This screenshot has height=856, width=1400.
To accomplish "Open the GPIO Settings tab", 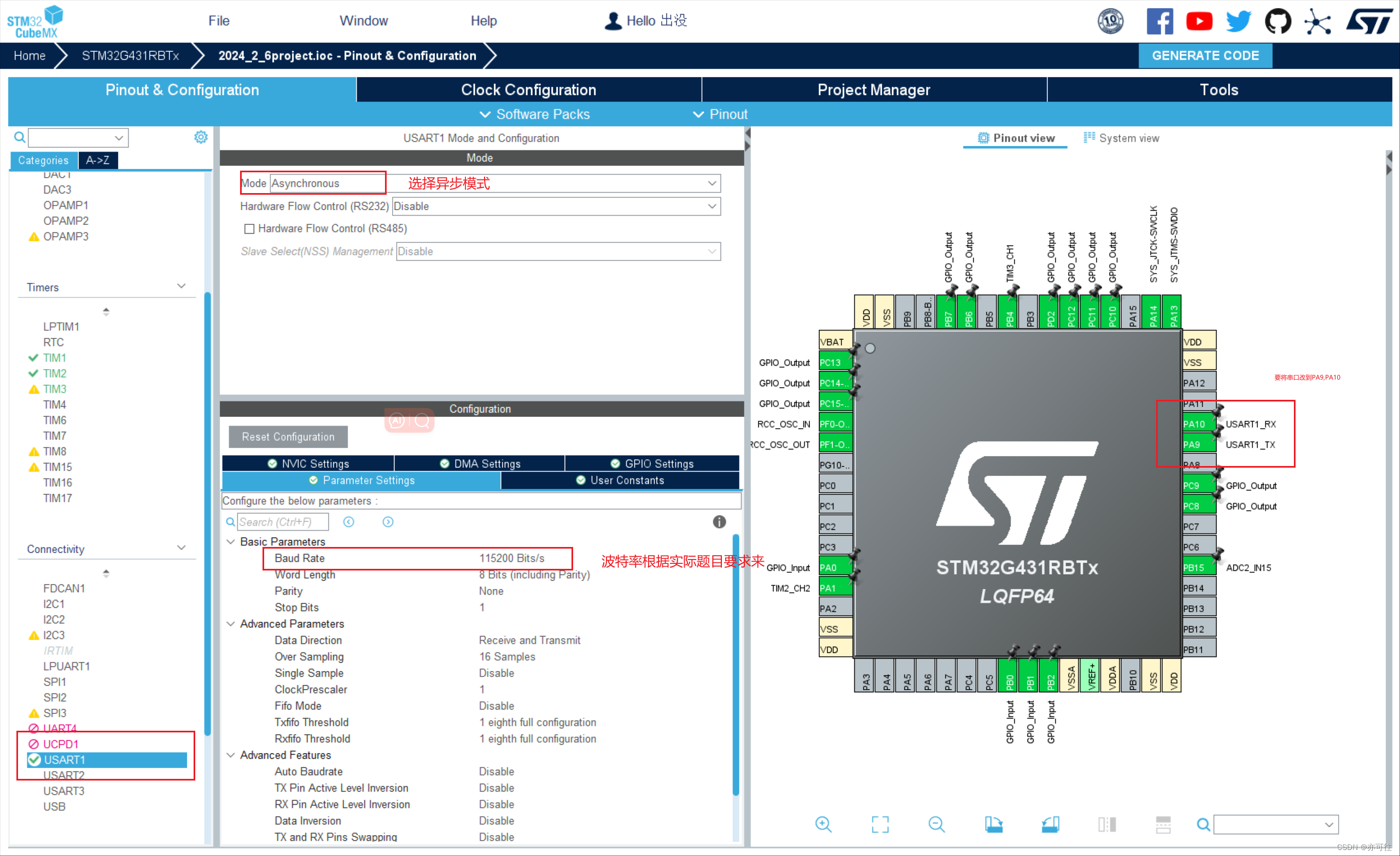I will coord(652,463).
